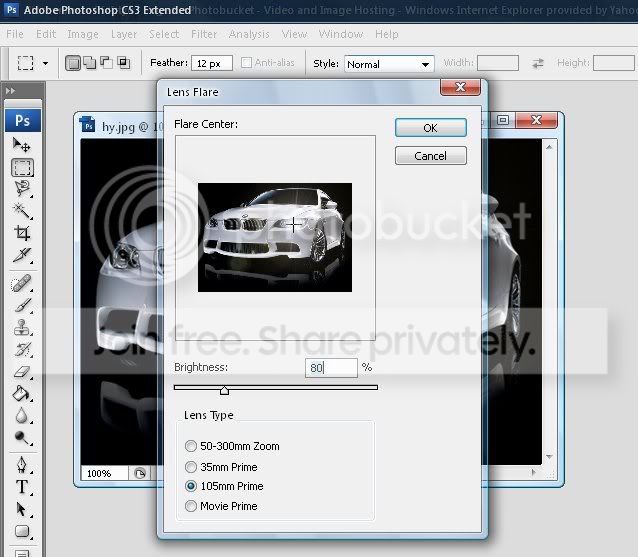The height and width of the screenshot is (557, 638).
Task: Click the 100% zoom field in hy.jpg window
Action: point(105,473)
